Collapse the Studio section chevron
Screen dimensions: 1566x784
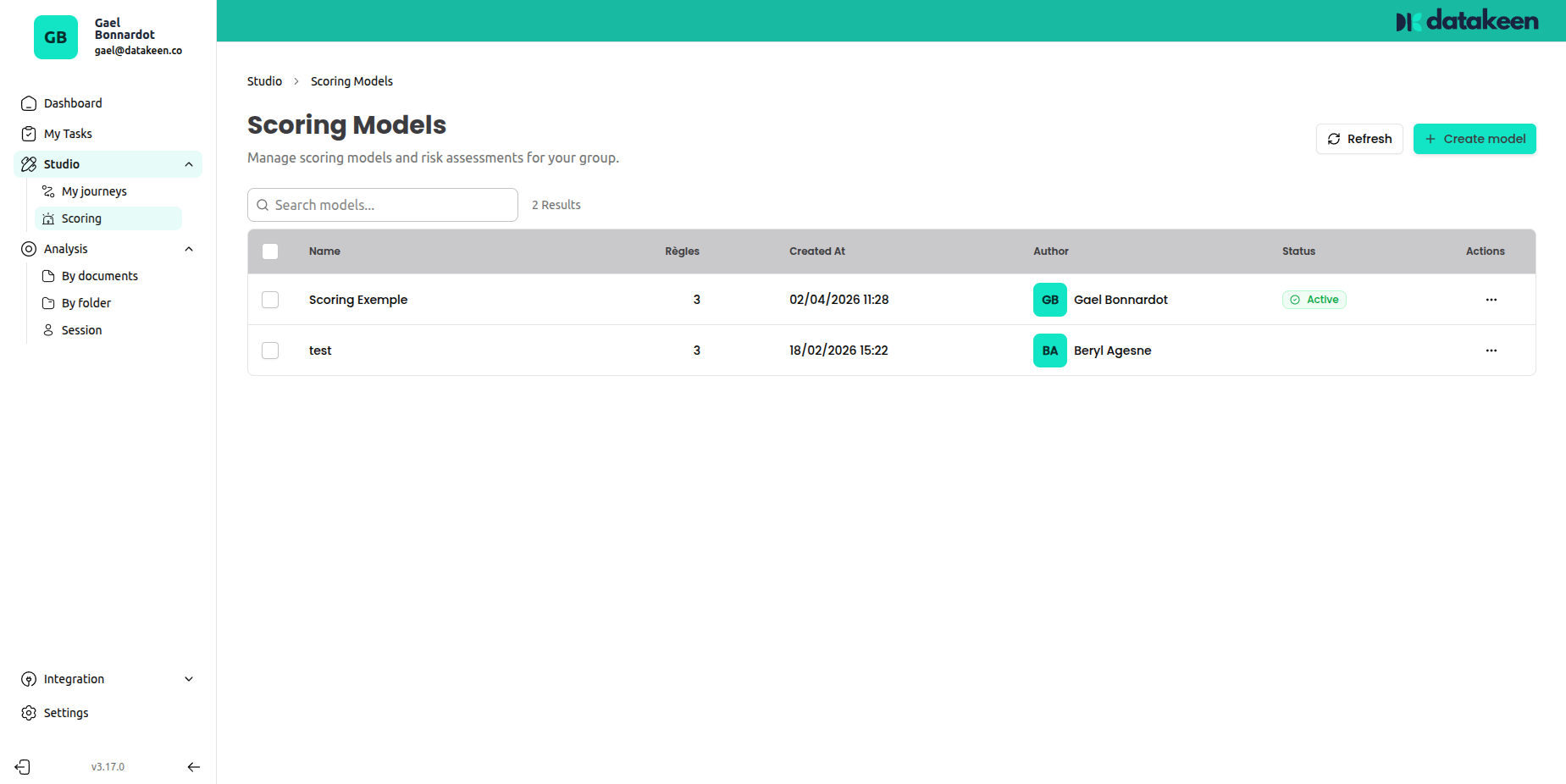189,164
